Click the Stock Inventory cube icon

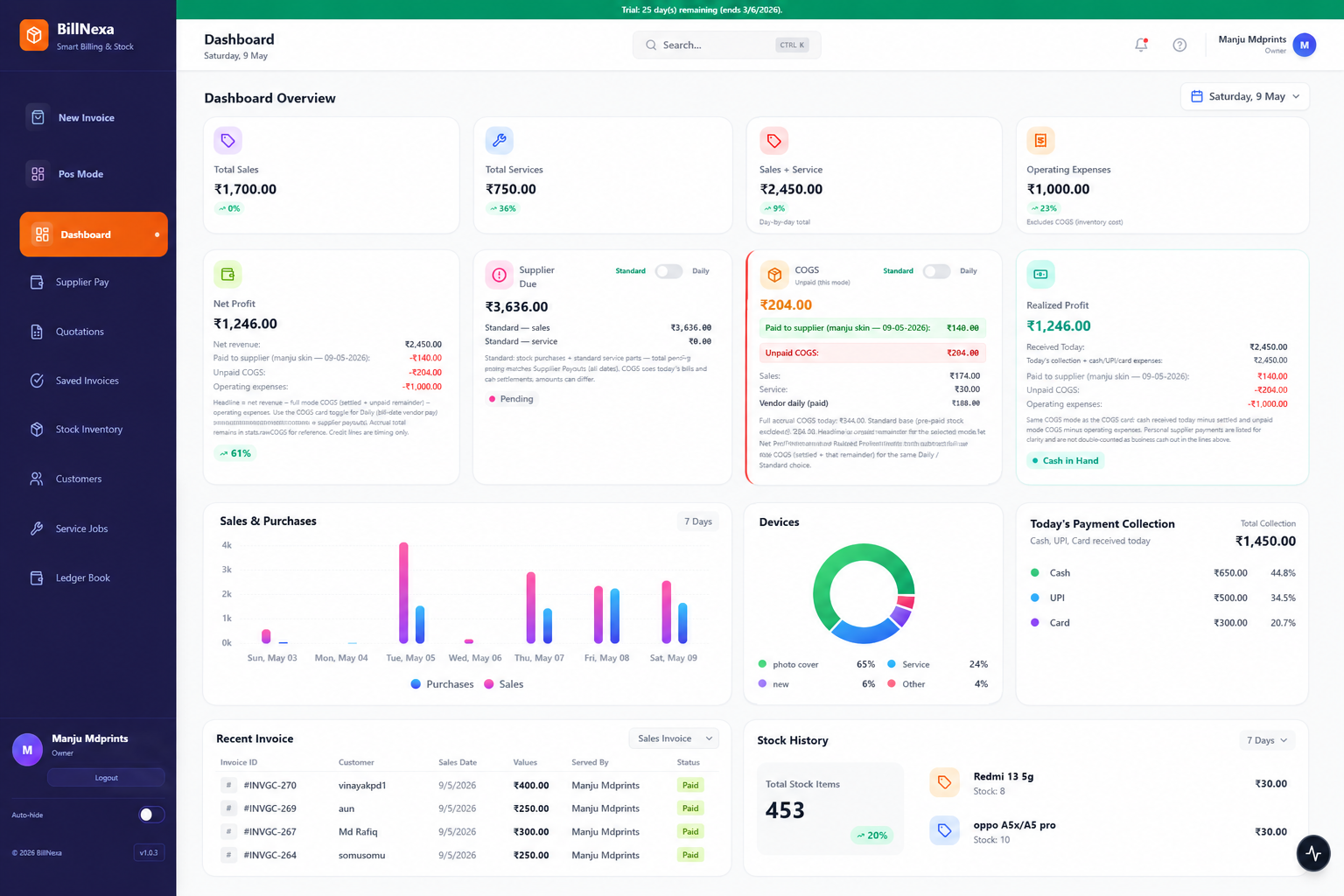click(x=37, y=430)
